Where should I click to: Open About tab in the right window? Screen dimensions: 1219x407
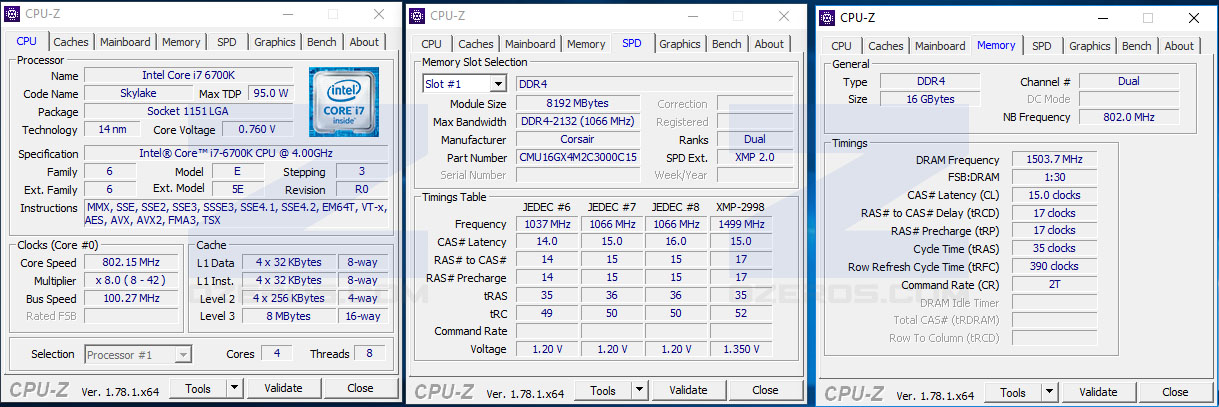(1179, 46)
